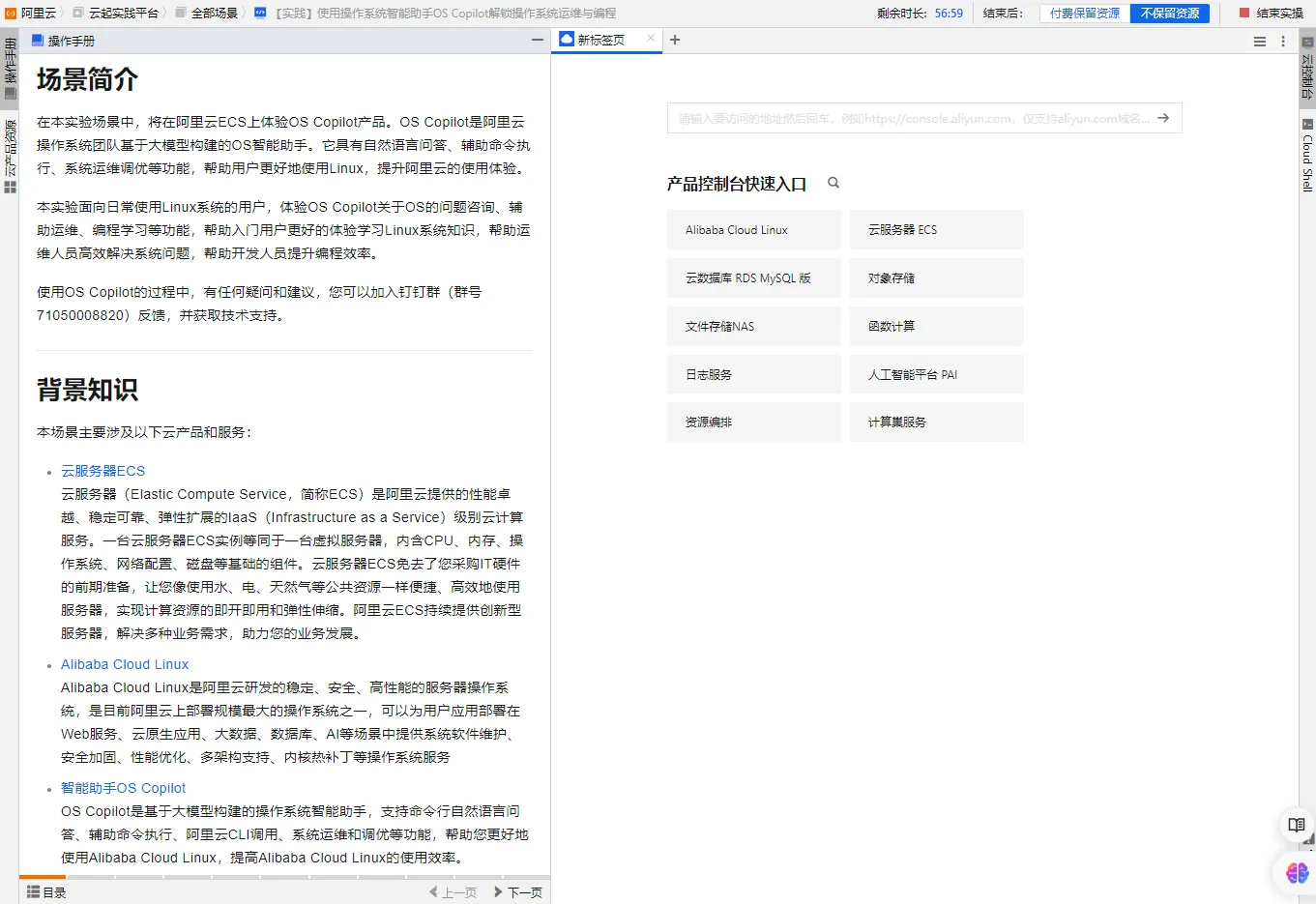
Task: Open 日志服务 console shortcut
Action: [x=754, y=374]
